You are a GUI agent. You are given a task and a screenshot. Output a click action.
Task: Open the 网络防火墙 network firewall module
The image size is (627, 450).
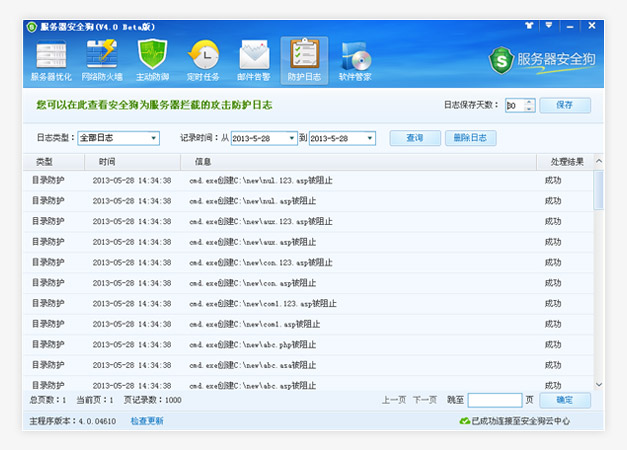point(102,60)
